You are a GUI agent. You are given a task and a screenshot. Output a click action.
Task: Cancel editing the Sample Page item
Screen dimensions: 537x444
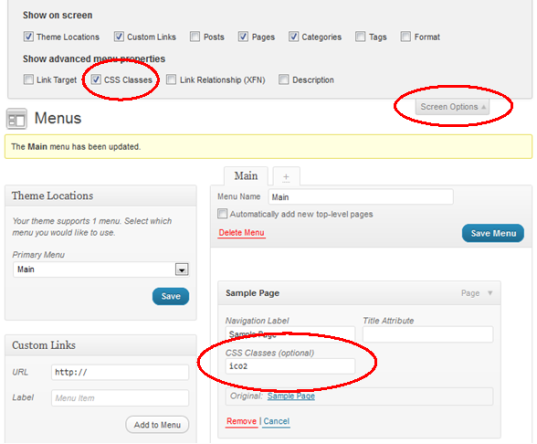click(x=276, y=421)
